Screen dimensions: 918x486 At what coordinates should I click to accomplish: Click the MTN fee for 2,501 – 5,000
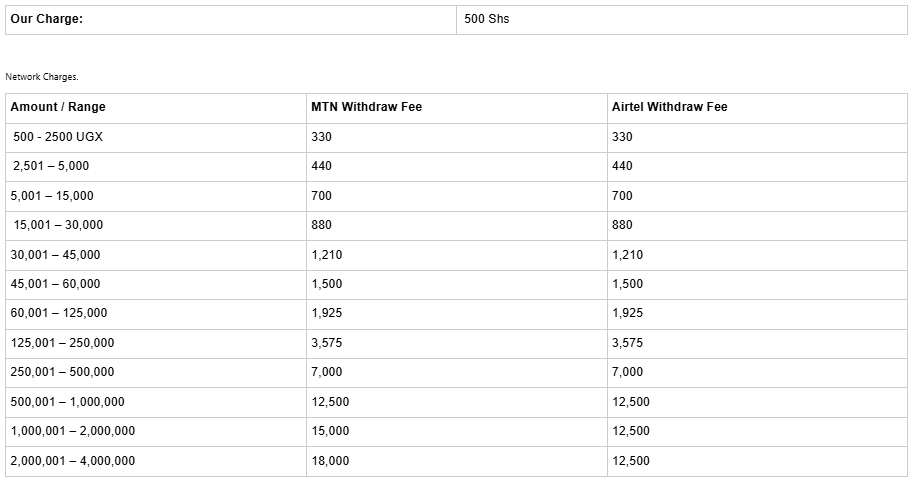coord(322,166)
